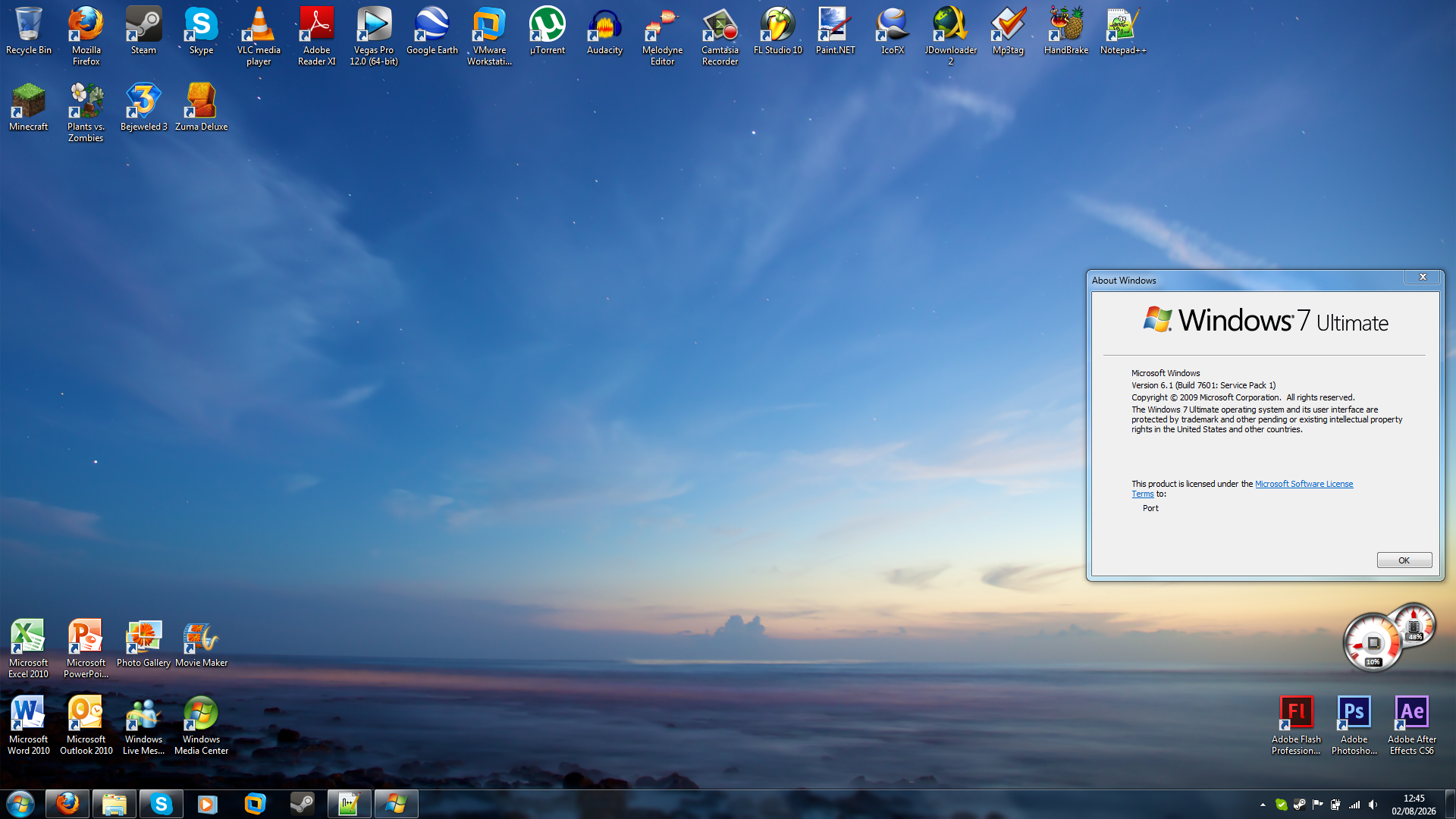Select the Microsoft PowerPoint shortcut
This screenshot has width=1456, height=819.
click(86, 648)
